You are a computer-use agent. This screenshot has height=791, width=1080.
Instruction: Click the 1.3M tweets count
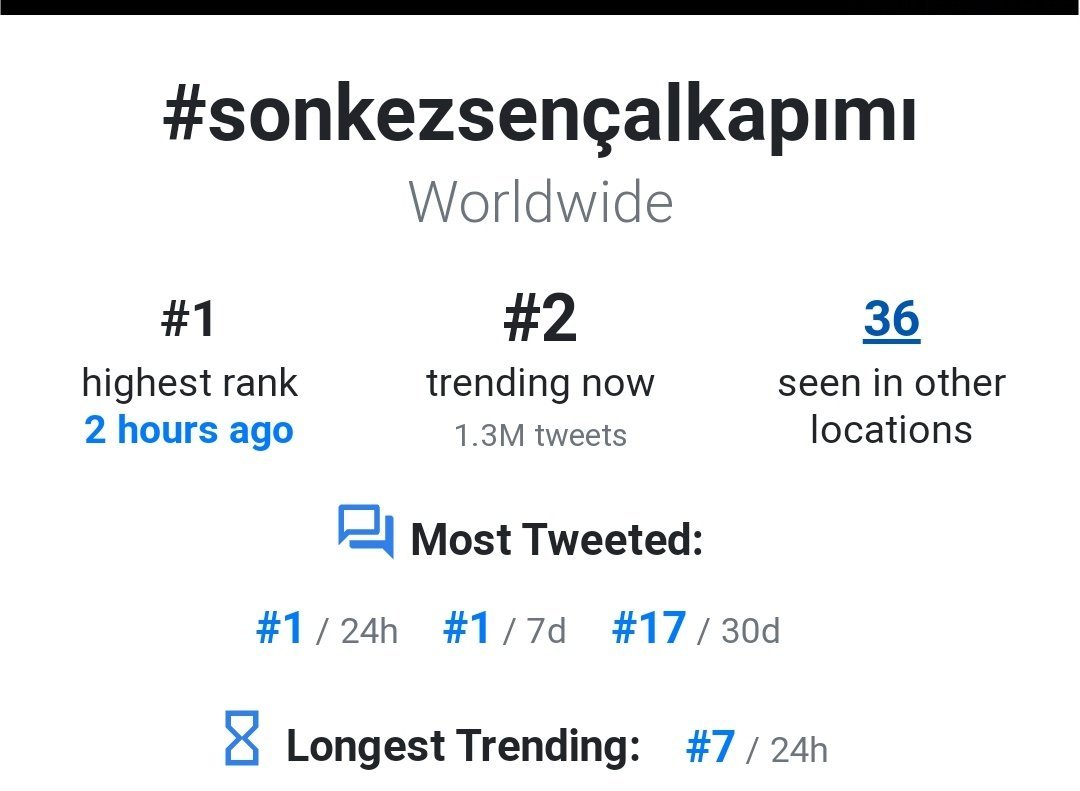(x=540, y=436)
